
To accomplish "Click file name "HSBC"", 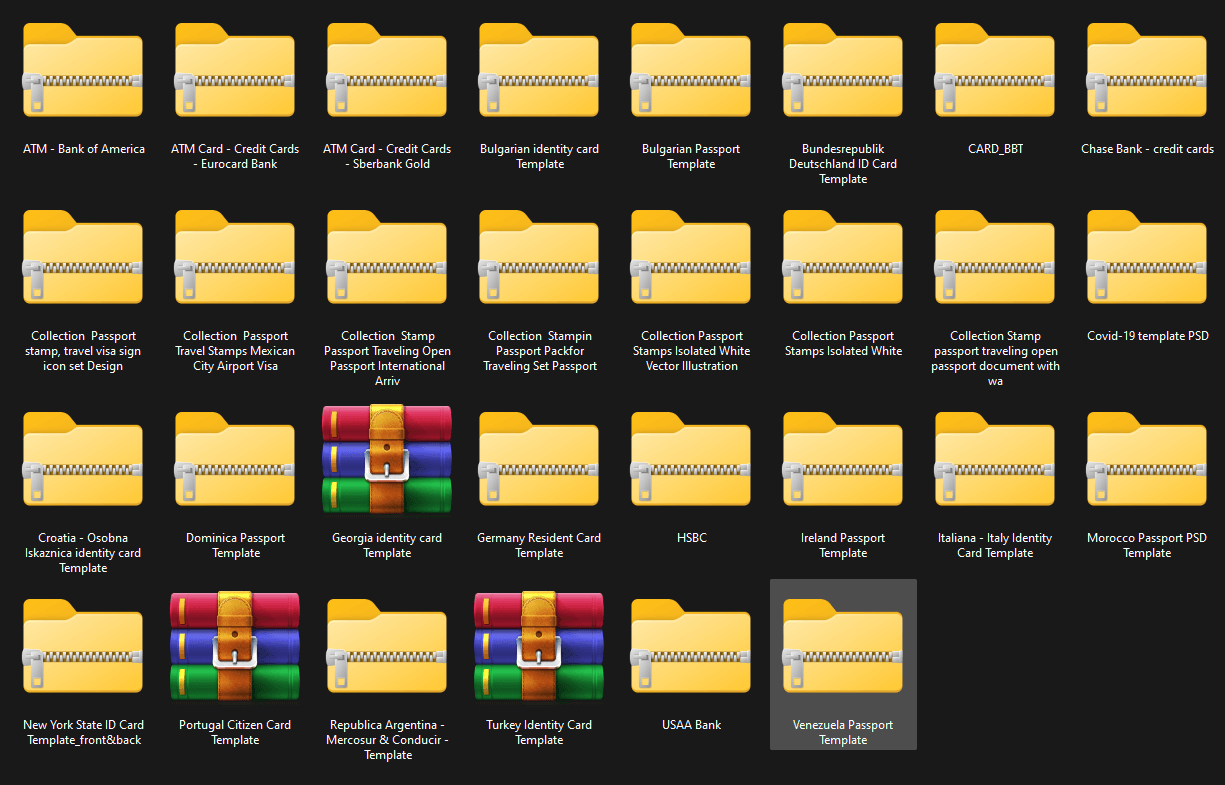I will (x=691, y=538).
